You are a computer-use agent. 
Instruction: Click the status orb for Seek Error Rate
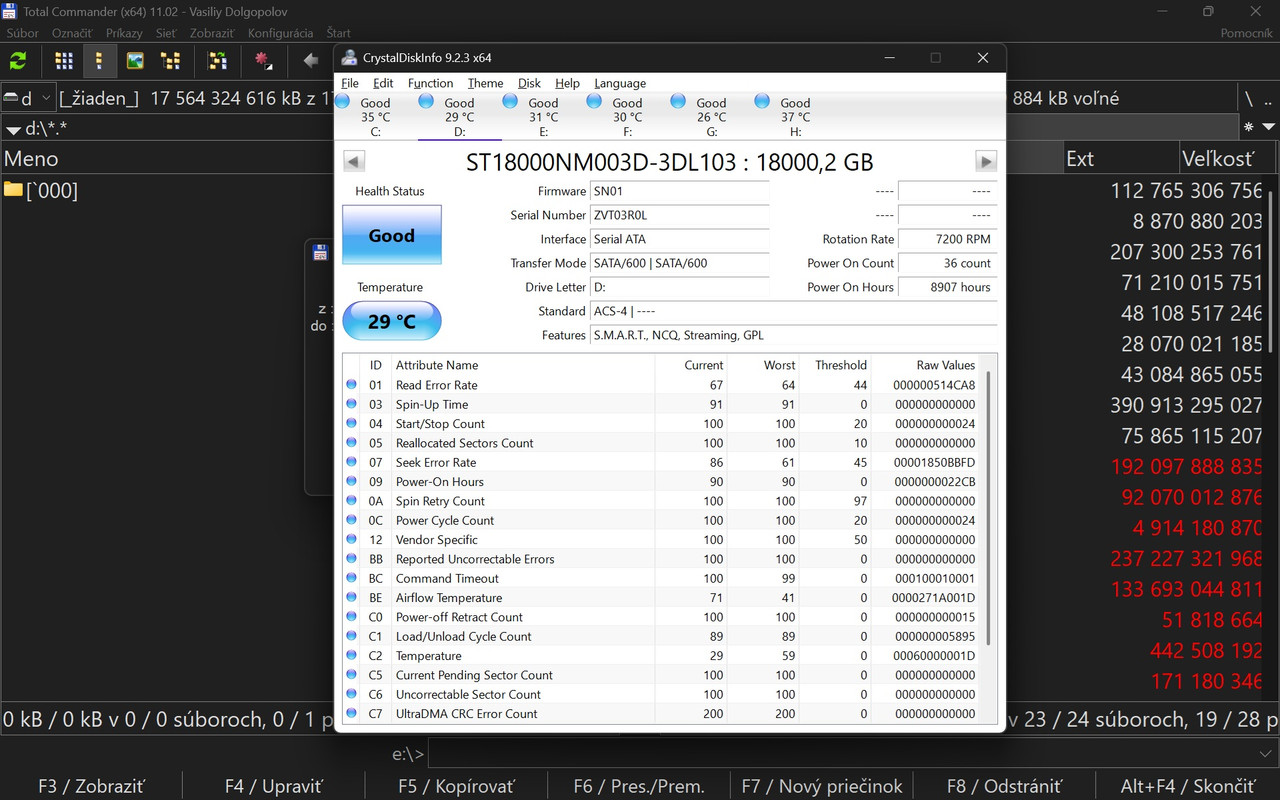click(351, 462)
